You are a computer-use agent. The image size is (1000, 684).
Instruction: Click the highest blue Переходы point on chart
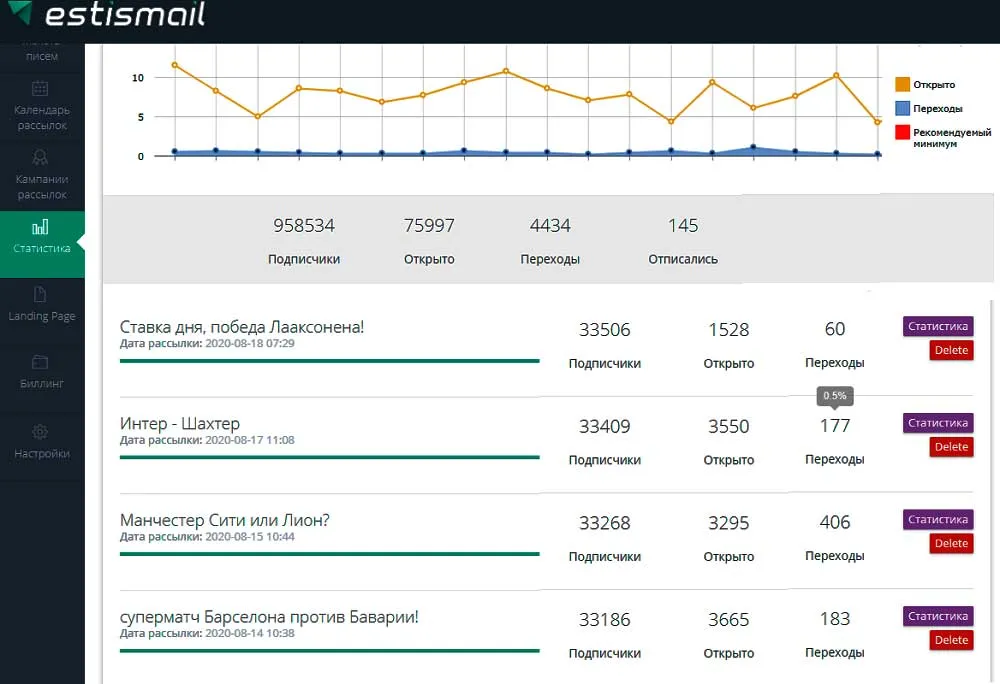[753, 147]
